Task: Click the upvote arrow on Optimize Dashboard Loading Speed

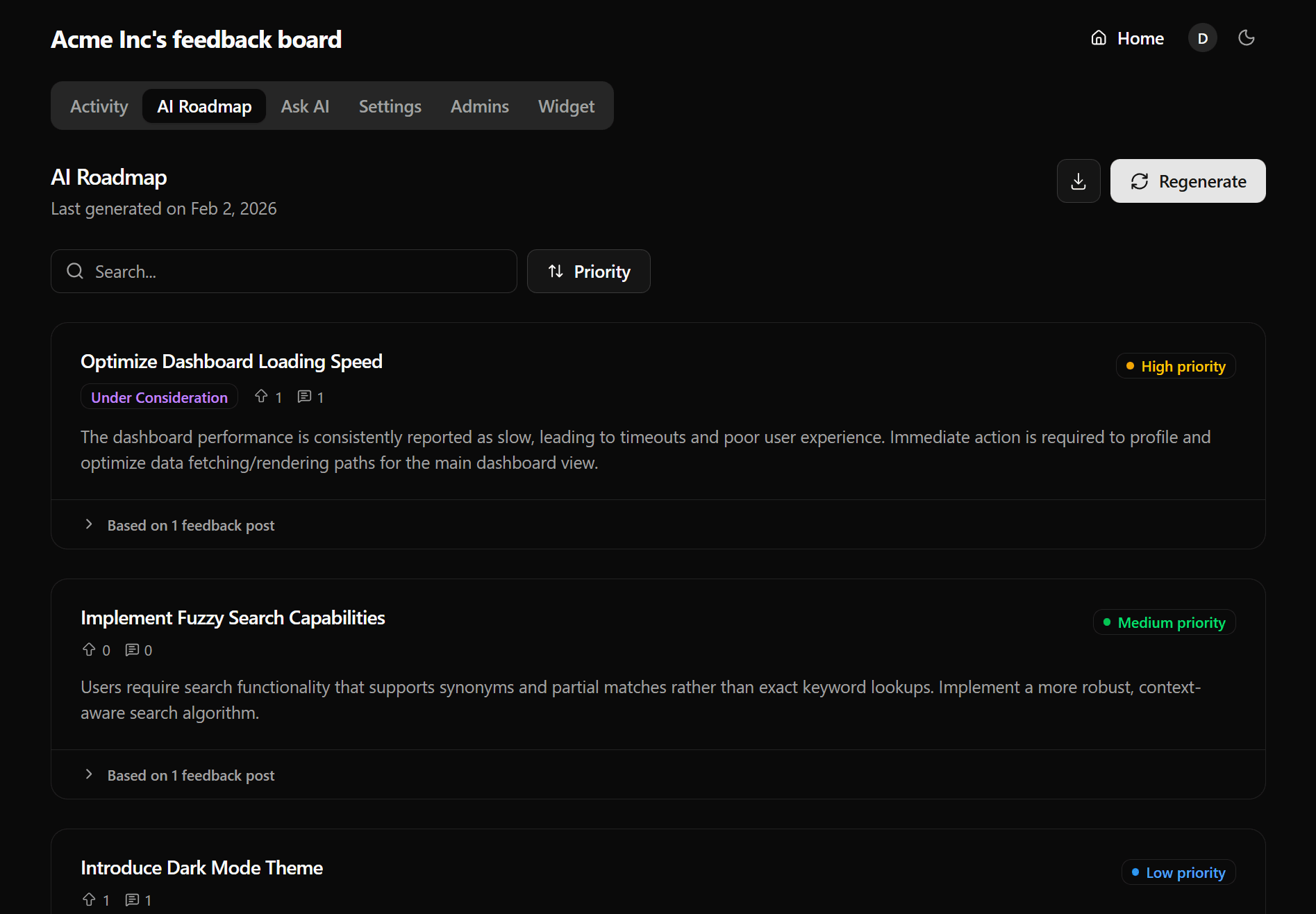Action: pos(261,397)
